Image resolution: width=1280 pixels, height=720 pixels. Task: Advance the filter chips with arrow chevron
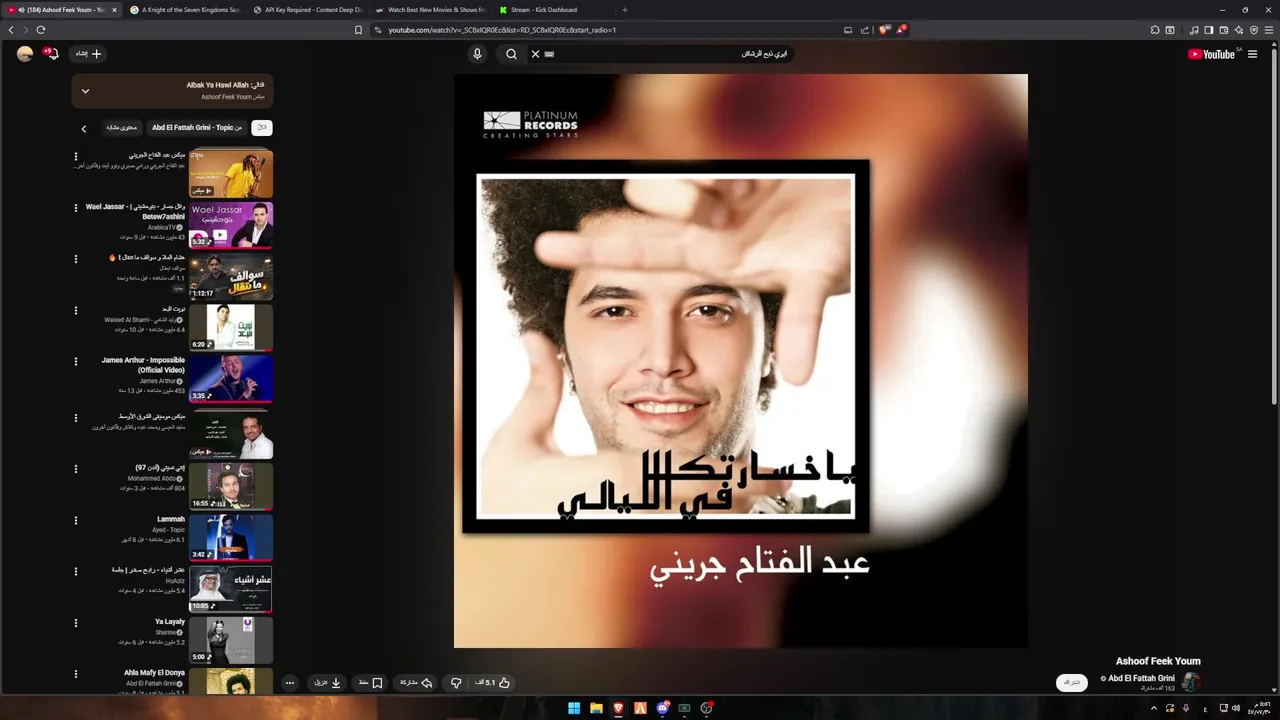84,128
